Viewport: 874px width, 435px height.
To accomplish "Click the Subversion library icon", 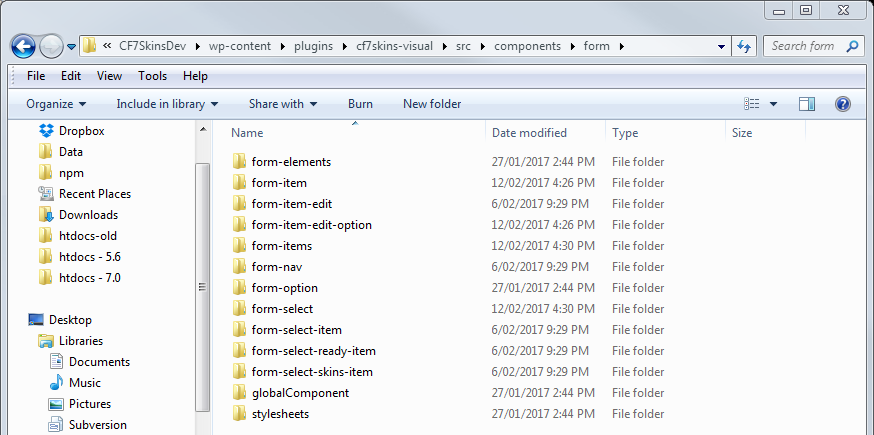I will tap(56, 425).
